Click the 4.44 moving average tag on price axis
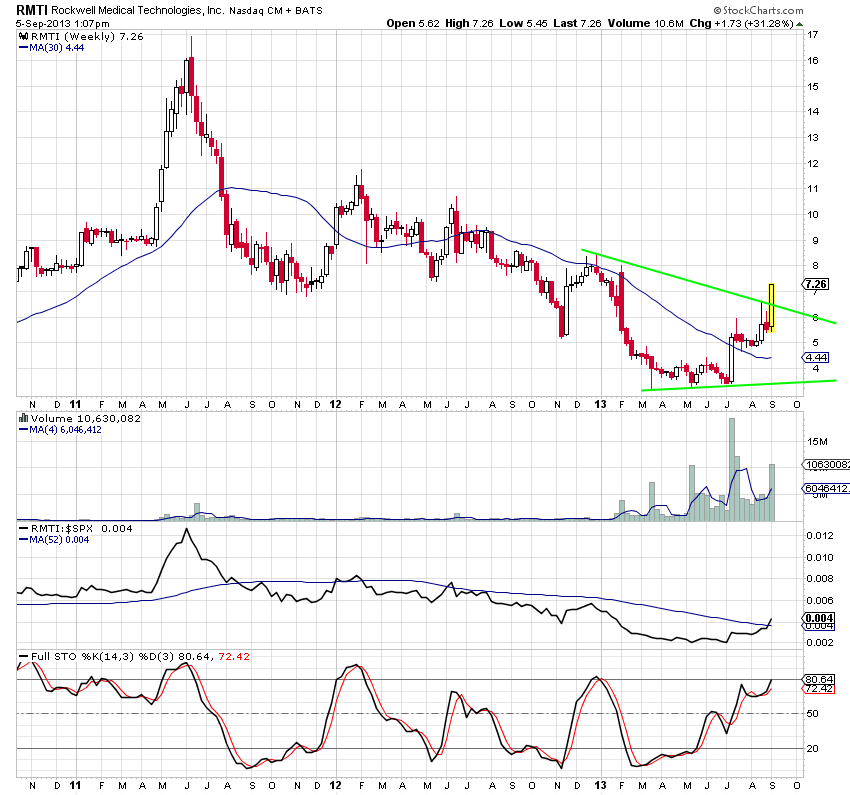The width and height of the screenshot is (850, 795). point(815,357)
